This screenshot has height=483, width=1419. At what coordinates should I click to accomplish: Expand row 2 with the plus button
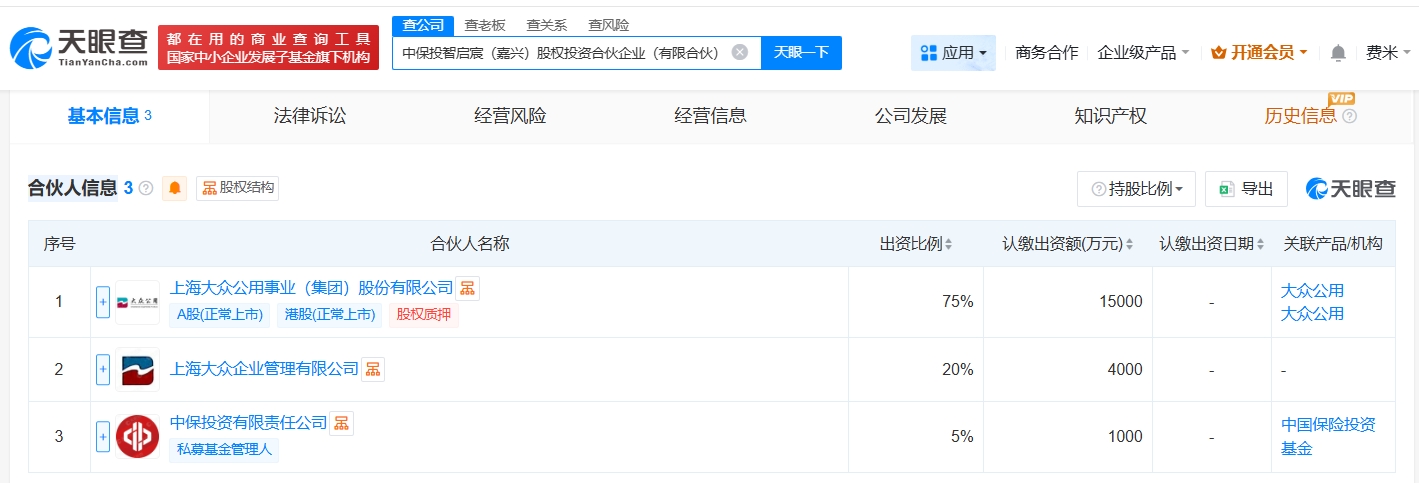(103, 369)
